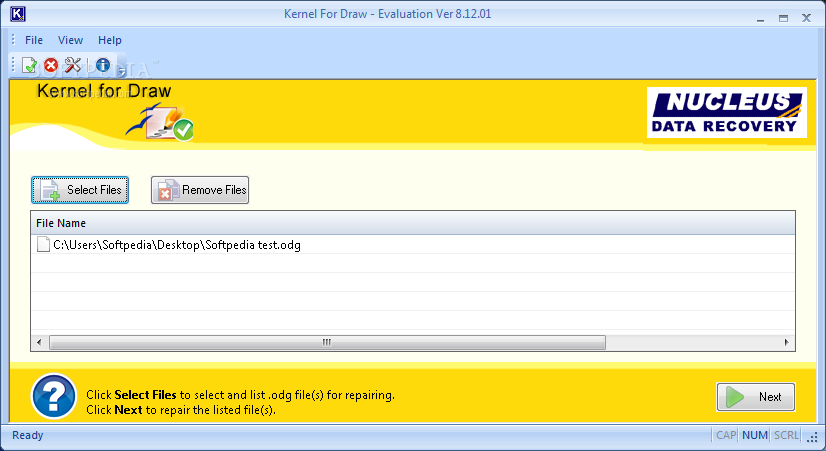The image size is (826, 451).
Task: Click the CAP indicator in status bar
Action: click(x=725, y=435)
